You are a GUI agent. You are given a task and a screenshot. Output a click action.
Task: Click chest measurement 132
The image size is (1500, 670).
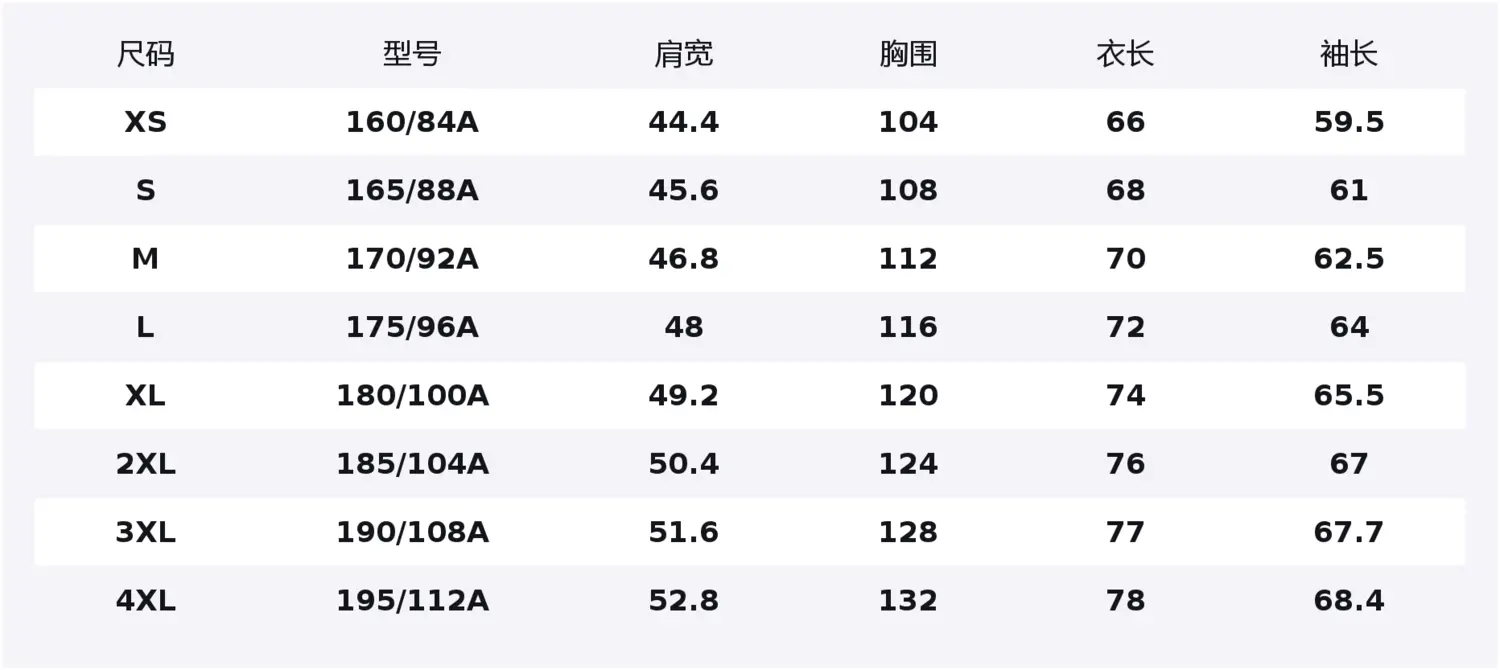(908, 601)
